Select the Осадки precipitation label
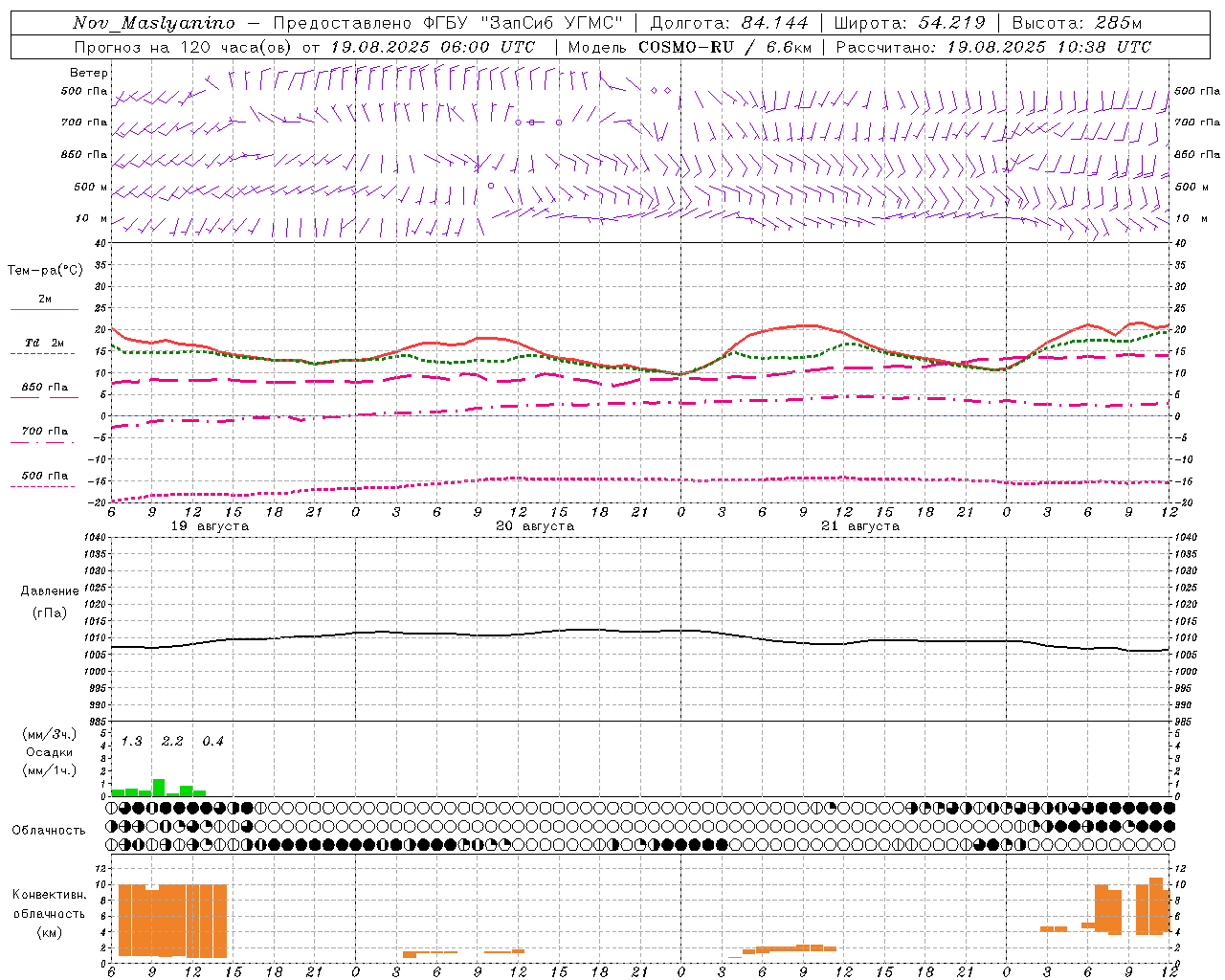The height and width of the screenshot is (980, 1225). click(x=50, y=752)
